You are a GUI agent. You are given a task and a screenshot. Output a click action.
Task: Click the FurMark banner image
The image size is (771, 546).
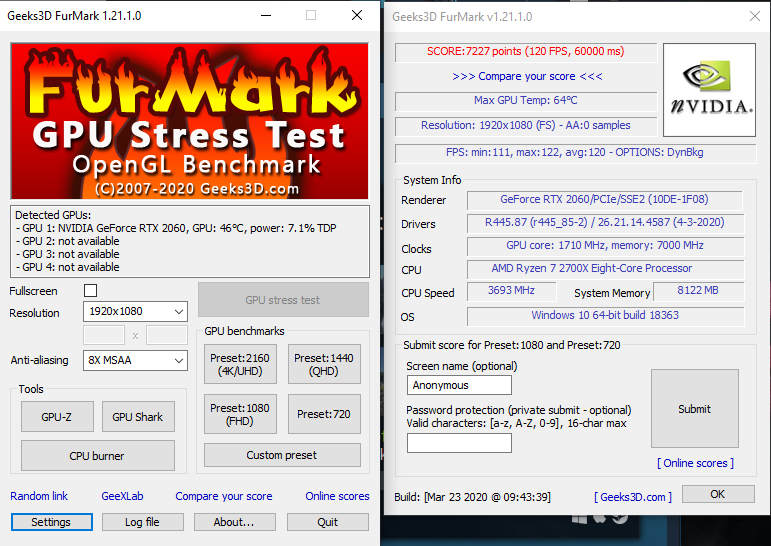tap(189, 121)
